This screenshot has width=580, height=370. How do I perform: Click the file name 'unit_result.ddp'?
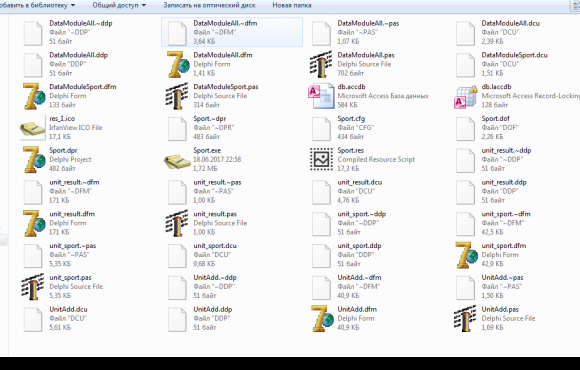[x=504, y=182]
